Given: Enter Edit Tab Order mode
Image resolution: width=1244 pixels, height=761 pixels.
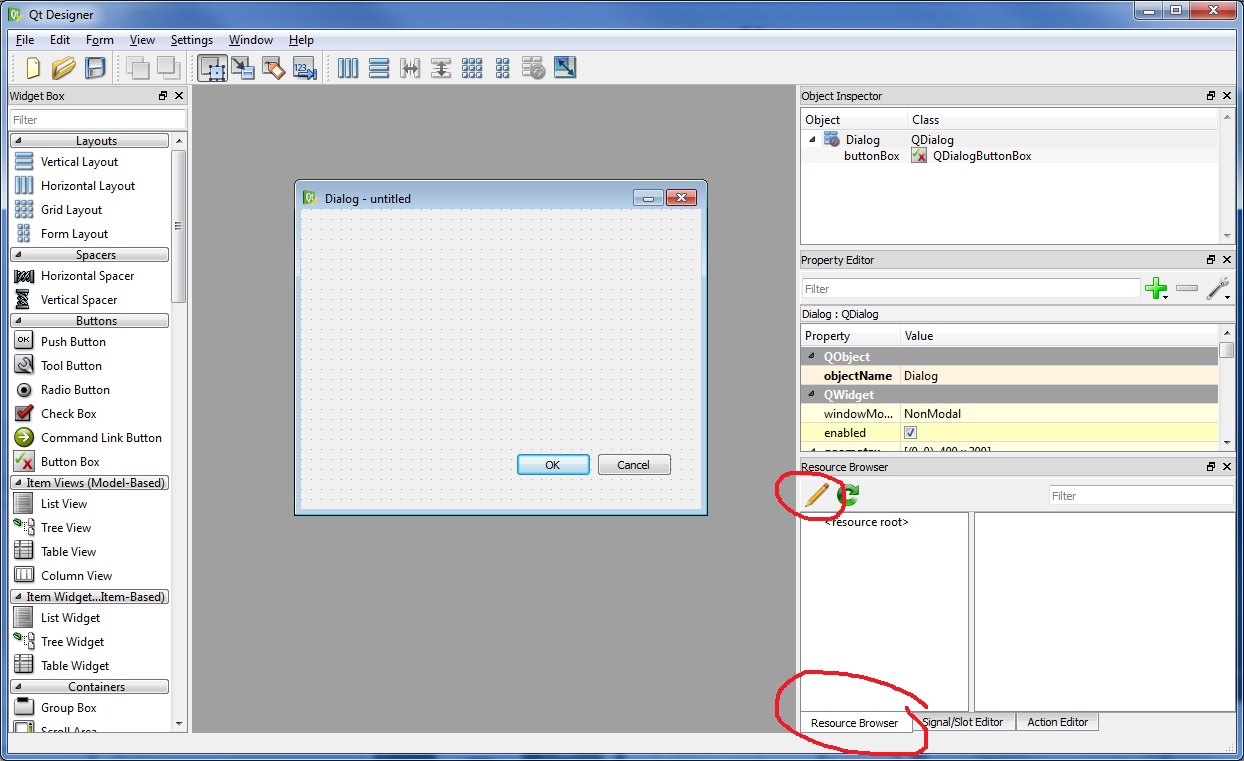Looking at the screenshot, I should coord(305,67).
